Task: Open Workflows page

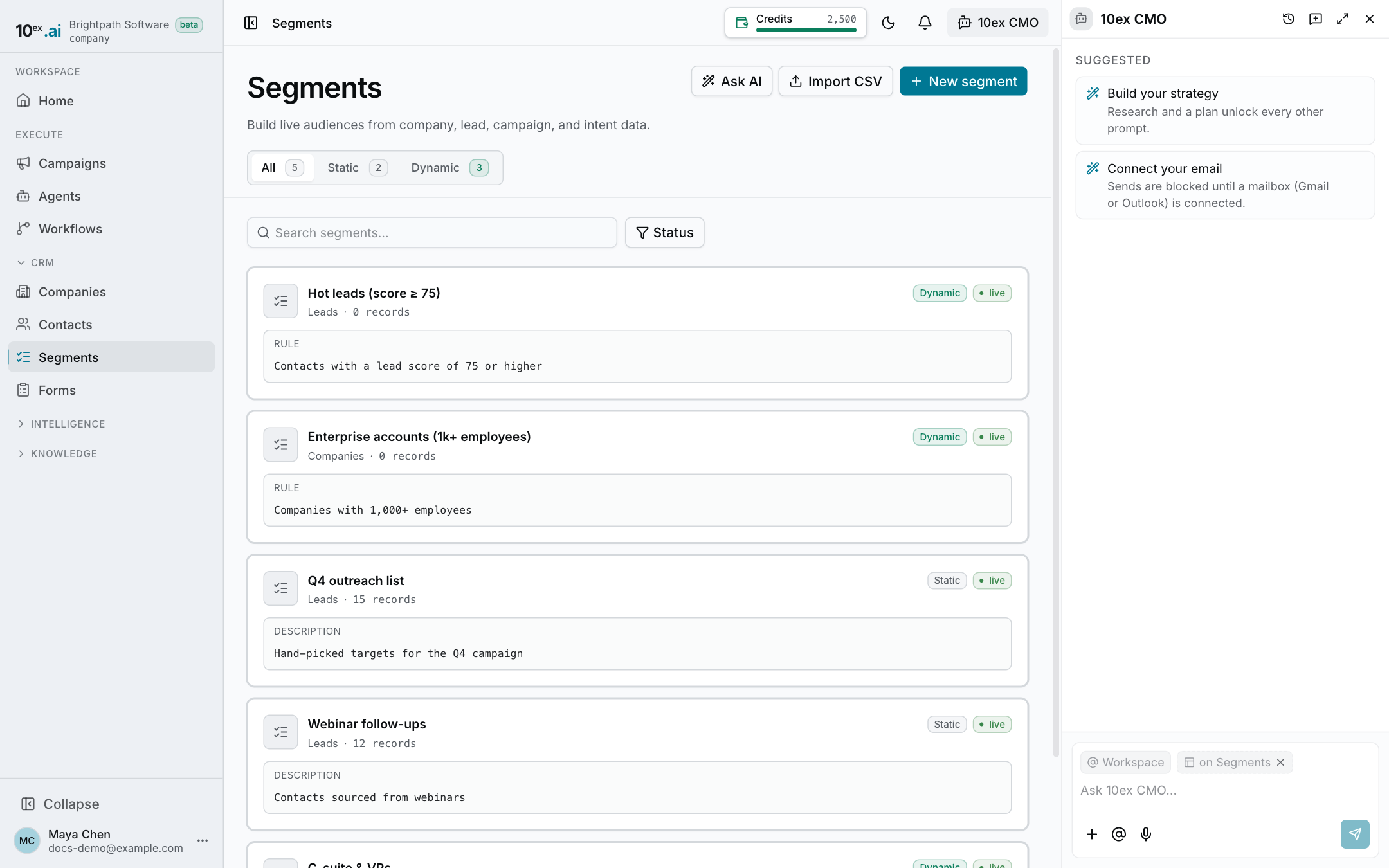Action: [x=111, y=229]
